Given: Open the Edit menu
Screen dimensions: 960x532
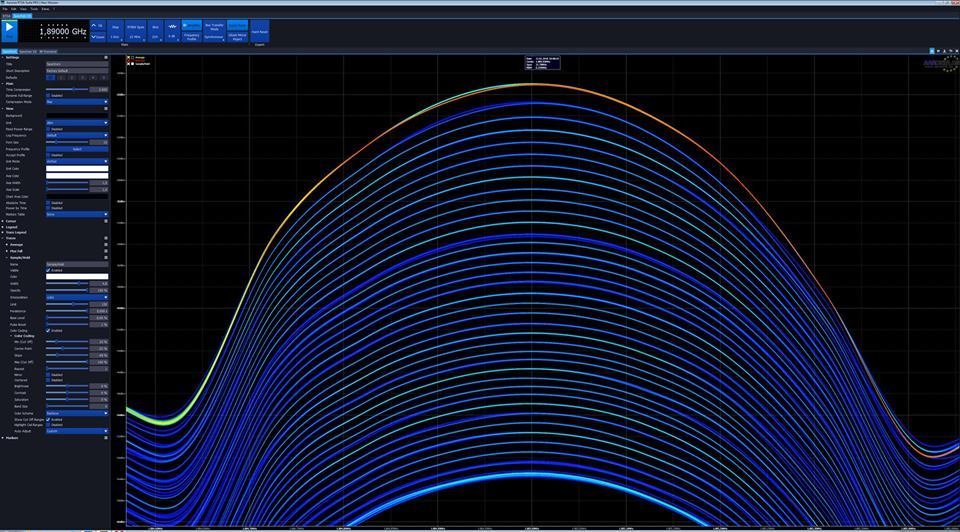Looking at the screenshot, I should pyautogui.click(x=13, y=9).
